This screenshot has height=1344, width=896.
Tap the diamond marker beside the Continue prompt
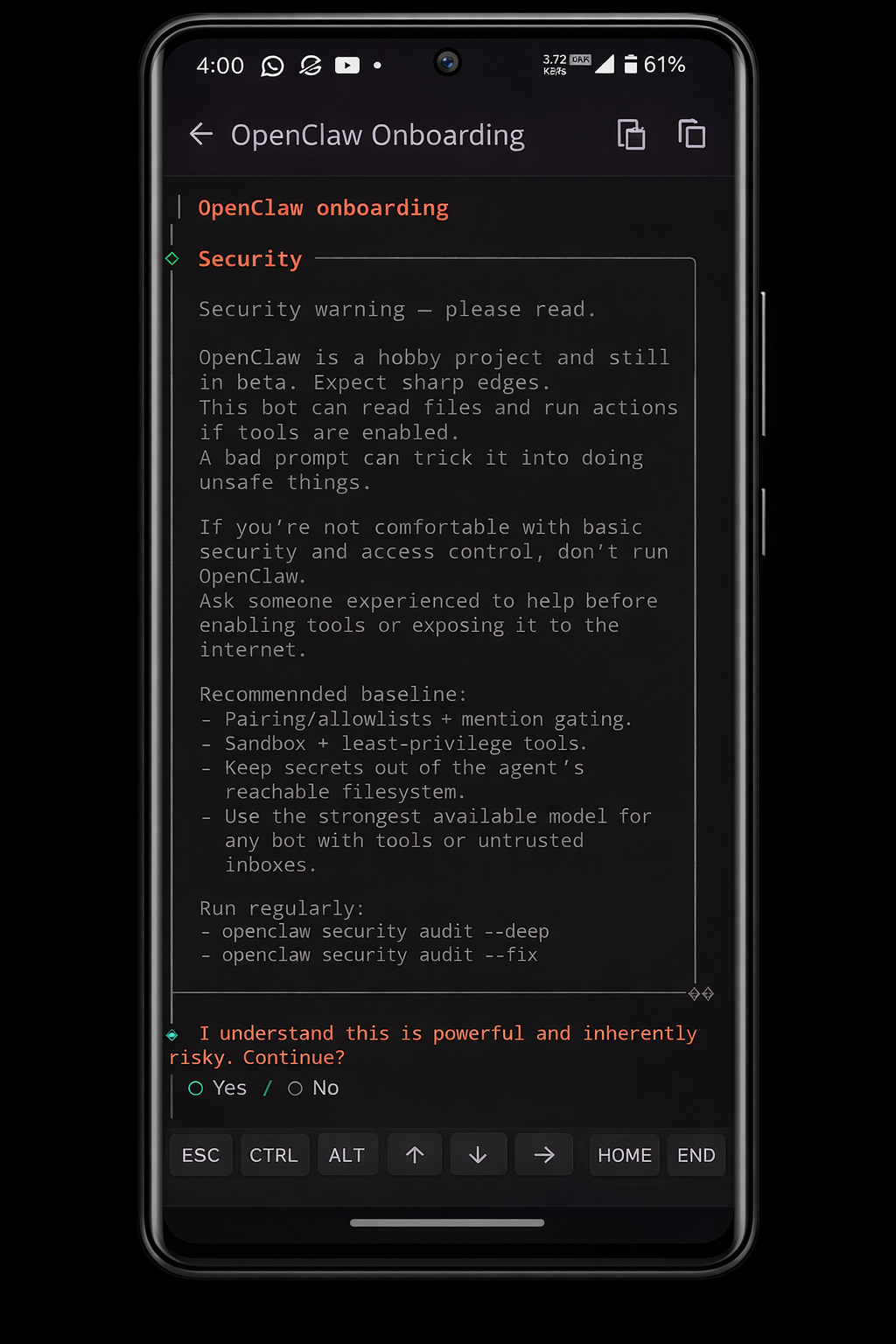click(x=171, y=1033)
